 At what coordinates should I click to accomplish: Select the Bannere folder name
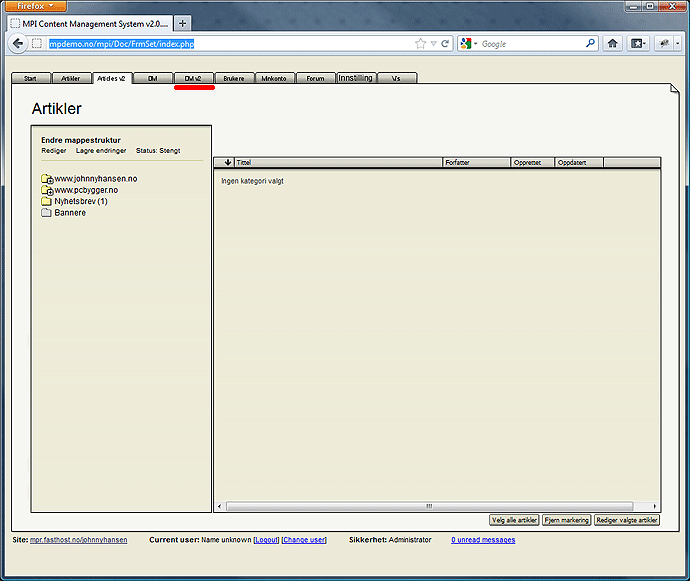tap(70, 213)
